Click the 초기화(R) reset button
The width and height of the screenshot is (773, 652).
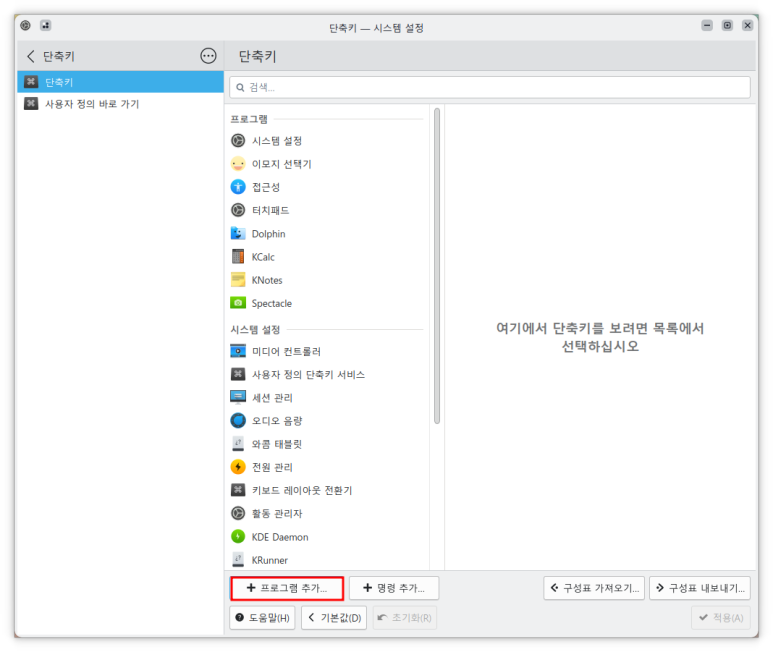coord(405,618)
